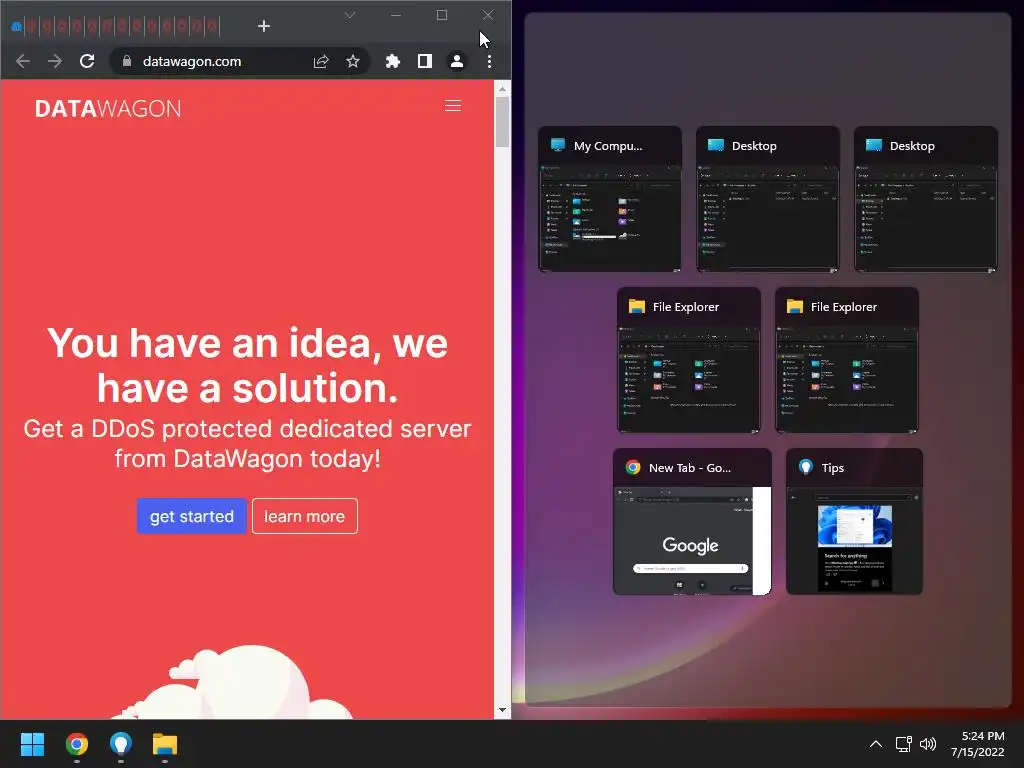Select the second File Explorer thumbnail
This screenshot has height=768, width=1024.
pos(847,360)
